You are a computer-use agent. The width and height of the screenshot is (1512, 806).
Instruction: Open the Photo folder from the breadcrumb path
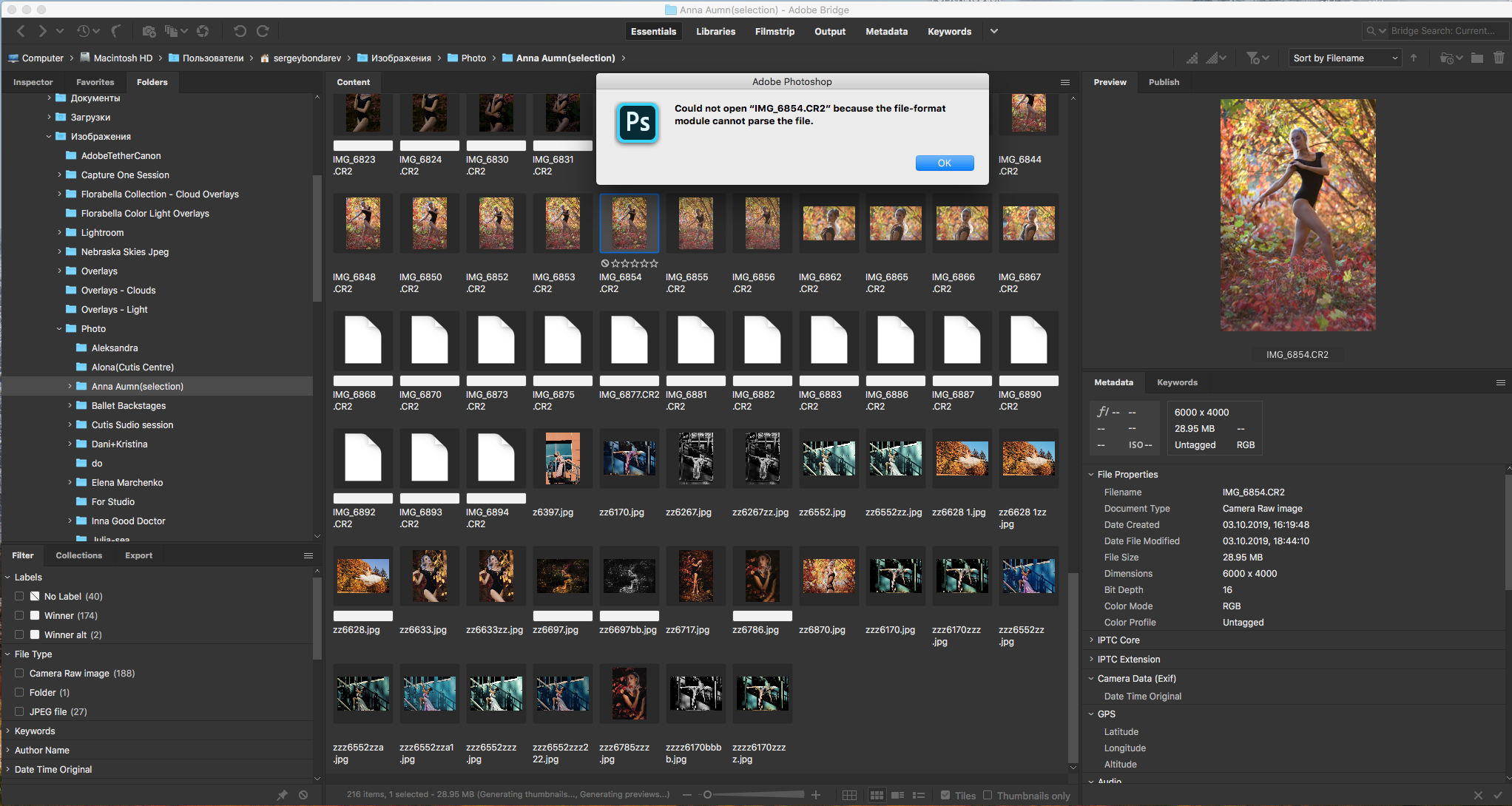[x=472, y=58]
